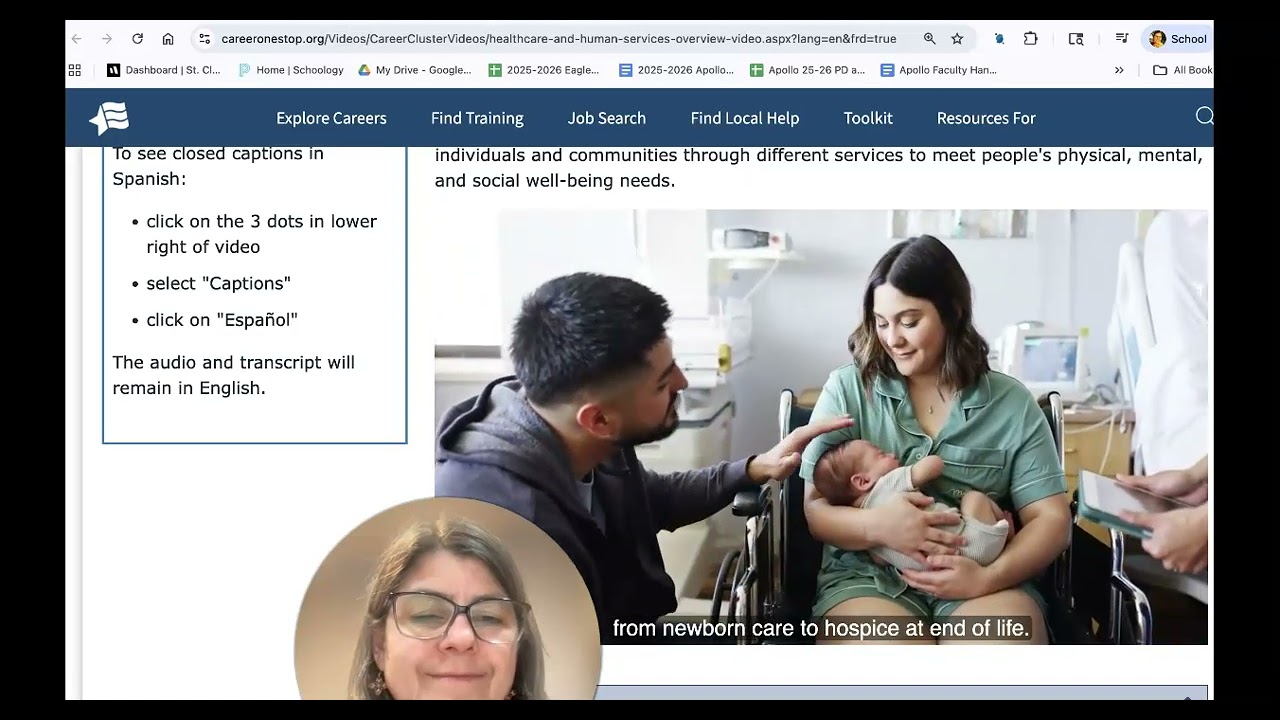Viewport: 1280px width, 720px height.
Task: Click 'The audio and transcript will' text
Action: tap(234, 363)
